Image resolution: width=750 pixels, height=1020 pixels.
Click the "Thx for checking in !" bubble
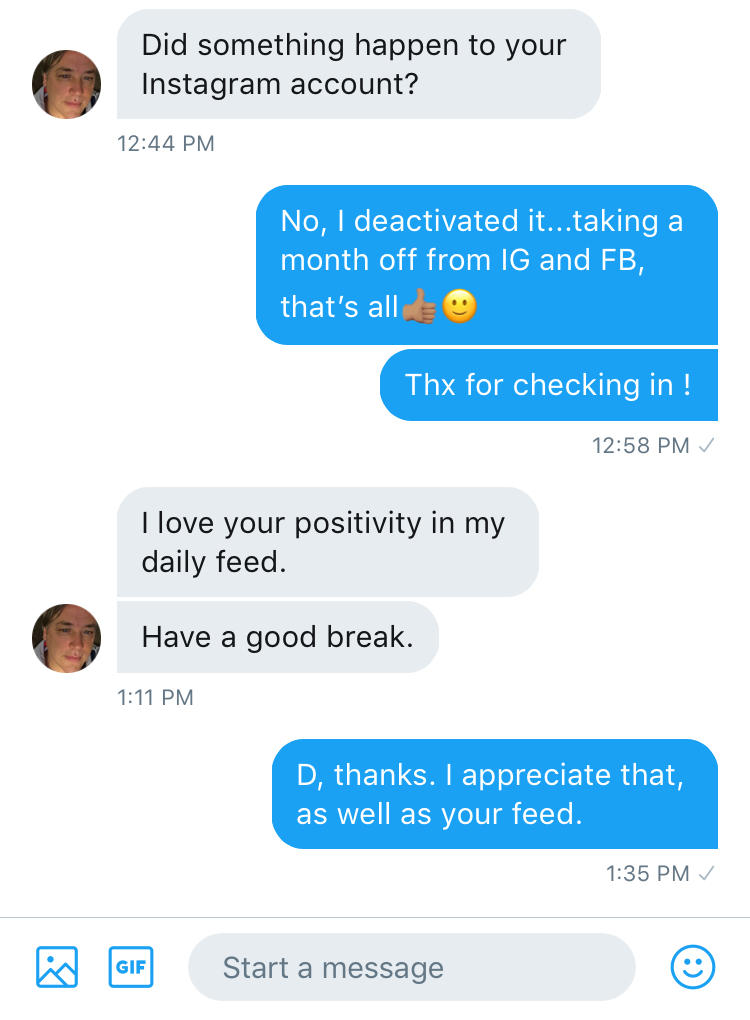(548, 385)
